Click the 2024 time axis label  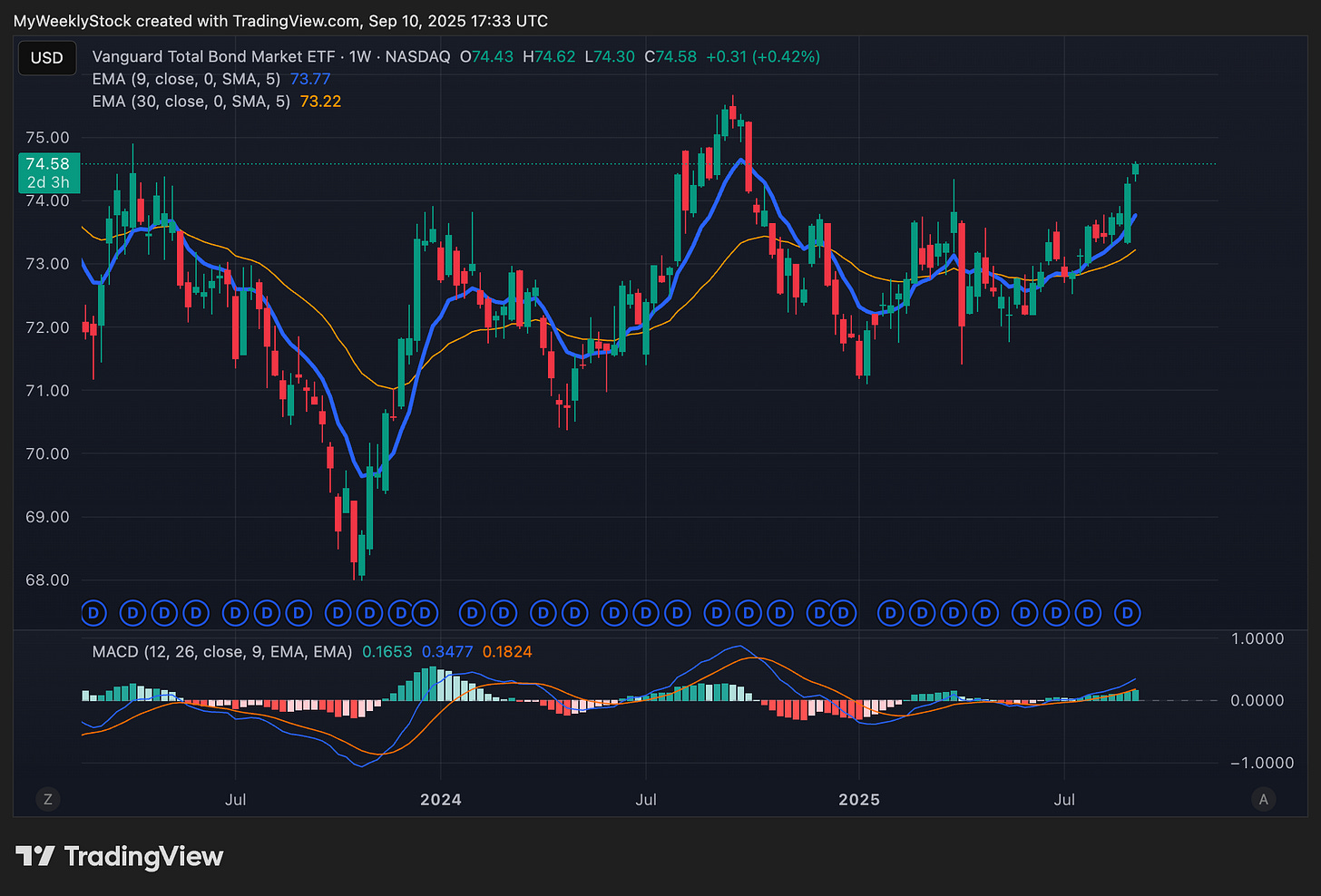(441, 799)
